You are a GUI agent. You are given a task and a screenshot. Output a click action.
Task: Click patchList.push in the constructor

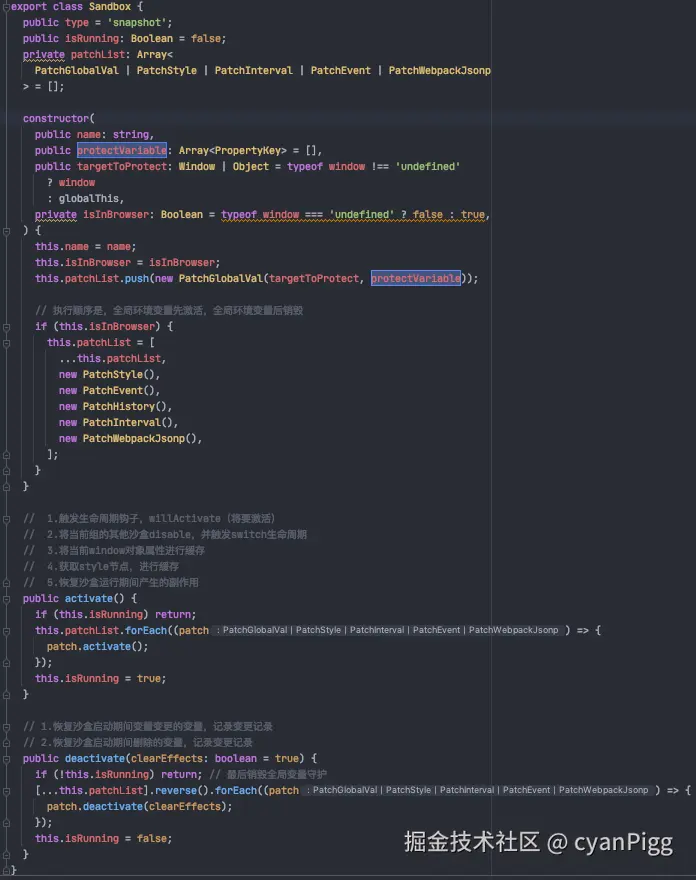tap(107, 278)
